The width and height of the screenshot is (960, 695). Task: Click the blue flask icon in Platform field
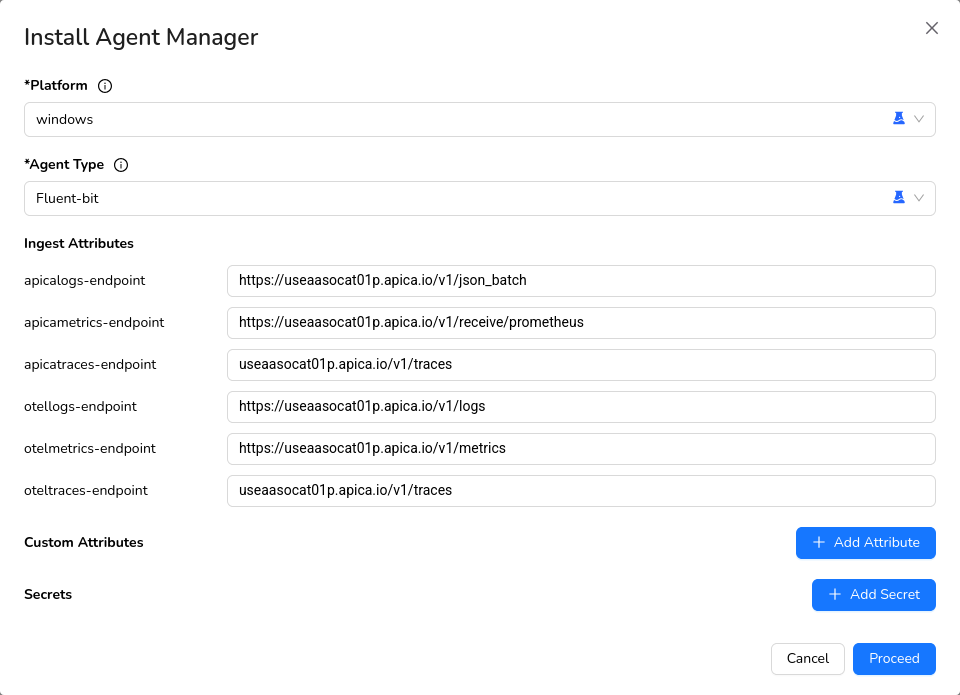tap(898, 119)
